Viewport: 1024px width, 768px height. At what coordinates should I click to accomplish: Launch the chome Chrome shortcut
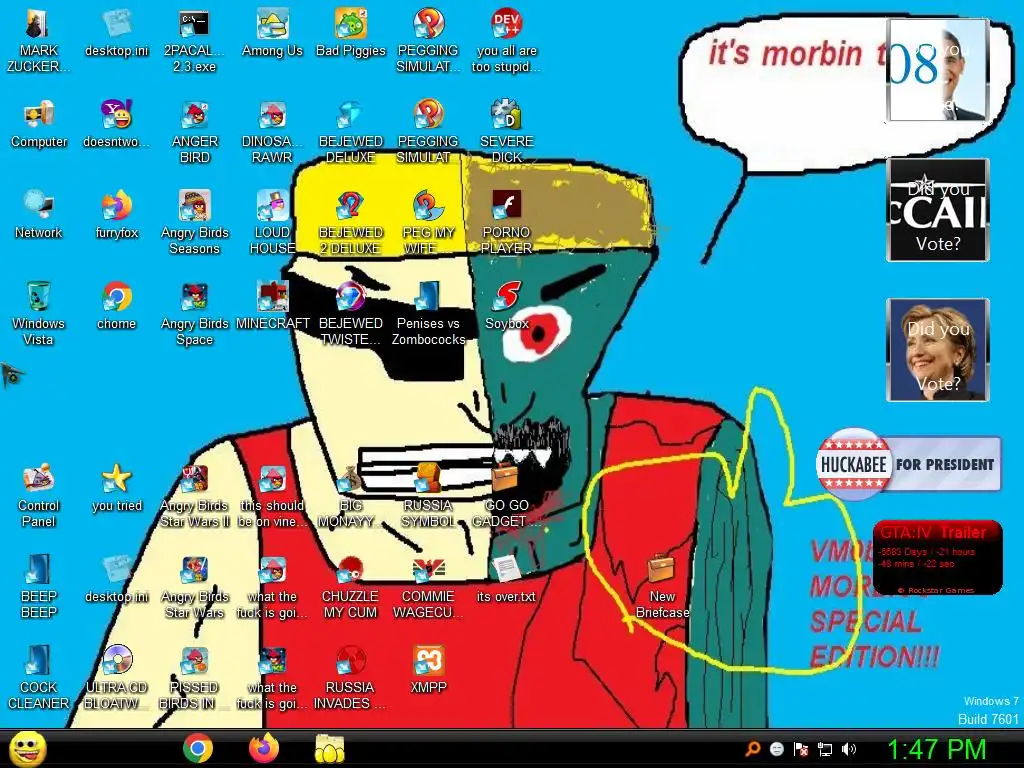116,306
